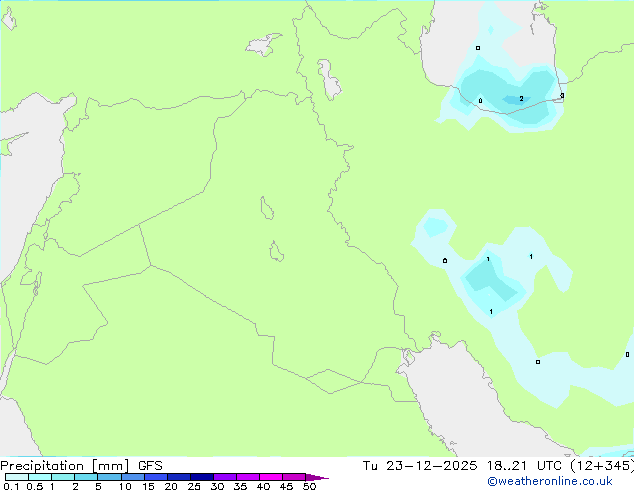Click the "Tu 23-12-2025" date text
Viewport: 634px width, 490px height.
click(x=419, y=466)
